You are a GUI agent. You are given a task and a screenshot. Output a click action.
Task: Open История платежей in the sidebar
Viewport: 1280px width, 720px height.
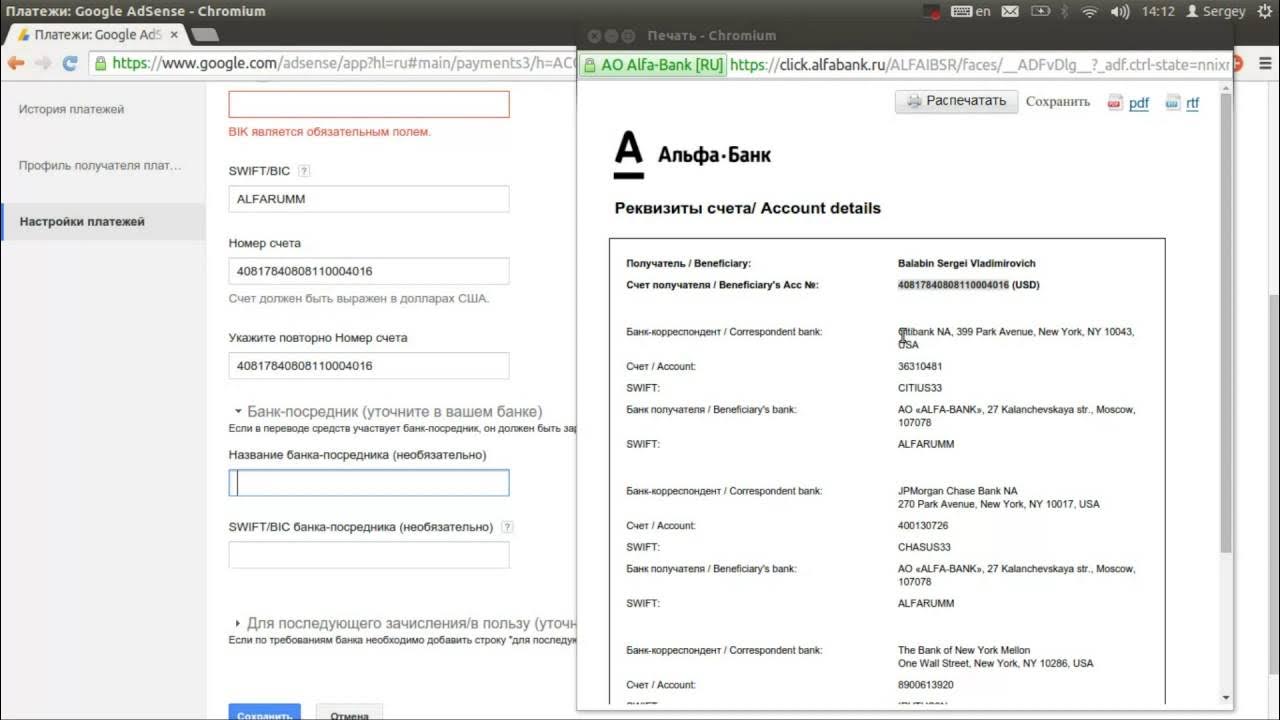(71, 109)
